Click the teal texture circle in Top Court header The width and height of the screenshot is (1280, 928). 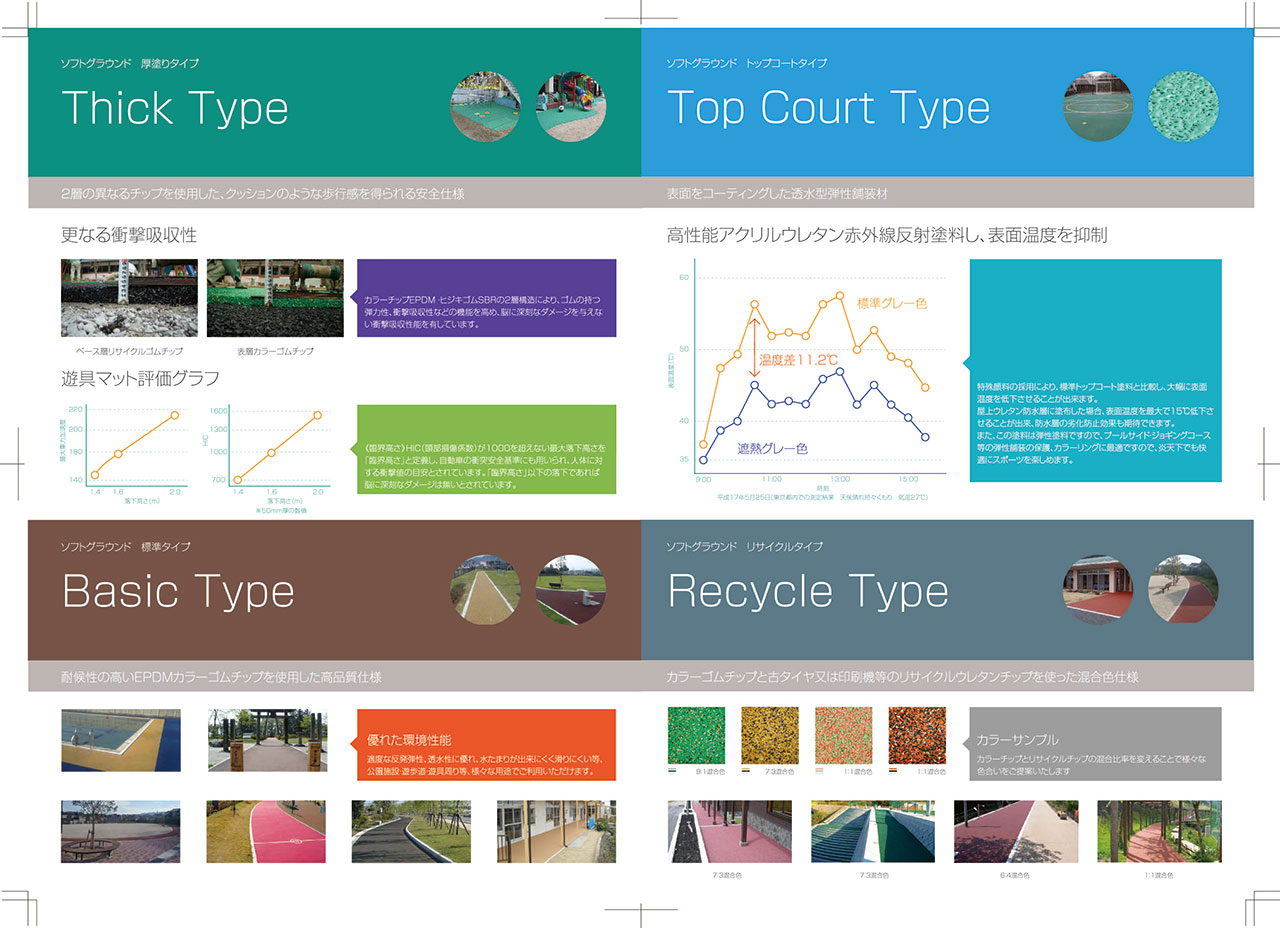click(1183, 107)
